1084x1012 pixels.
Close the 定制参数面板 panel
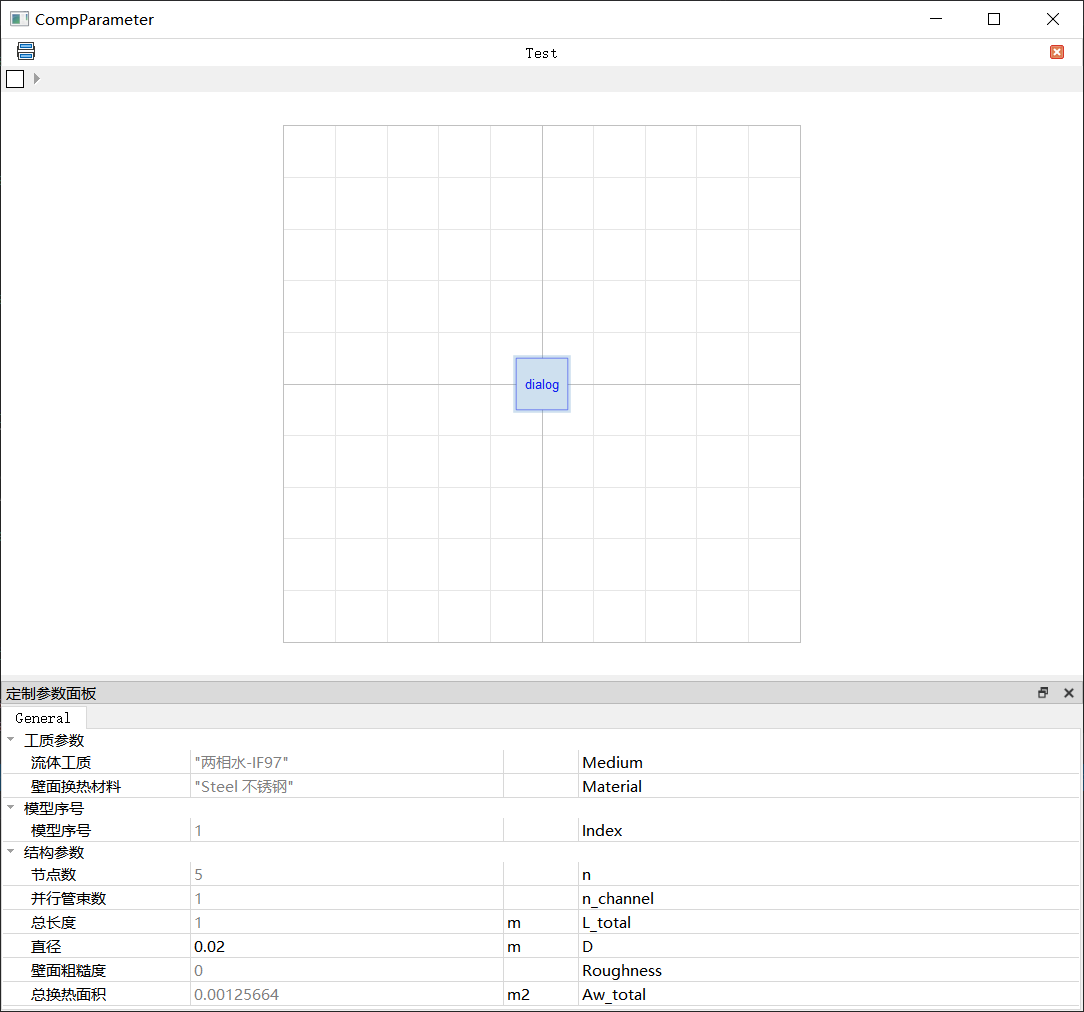click(1068, 693)
